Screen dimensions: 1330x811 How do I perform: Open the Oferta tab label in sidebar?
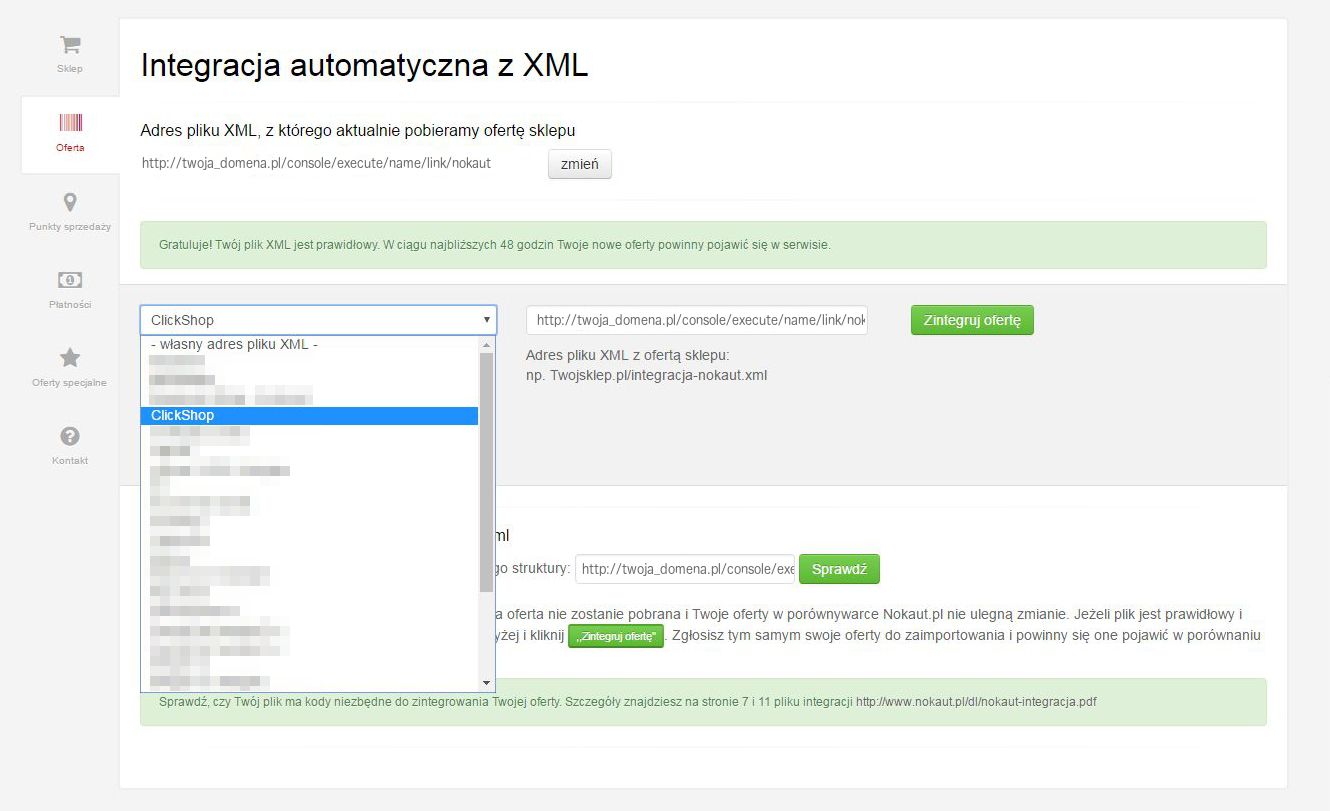pyautogui.click(x=70, y=148)
